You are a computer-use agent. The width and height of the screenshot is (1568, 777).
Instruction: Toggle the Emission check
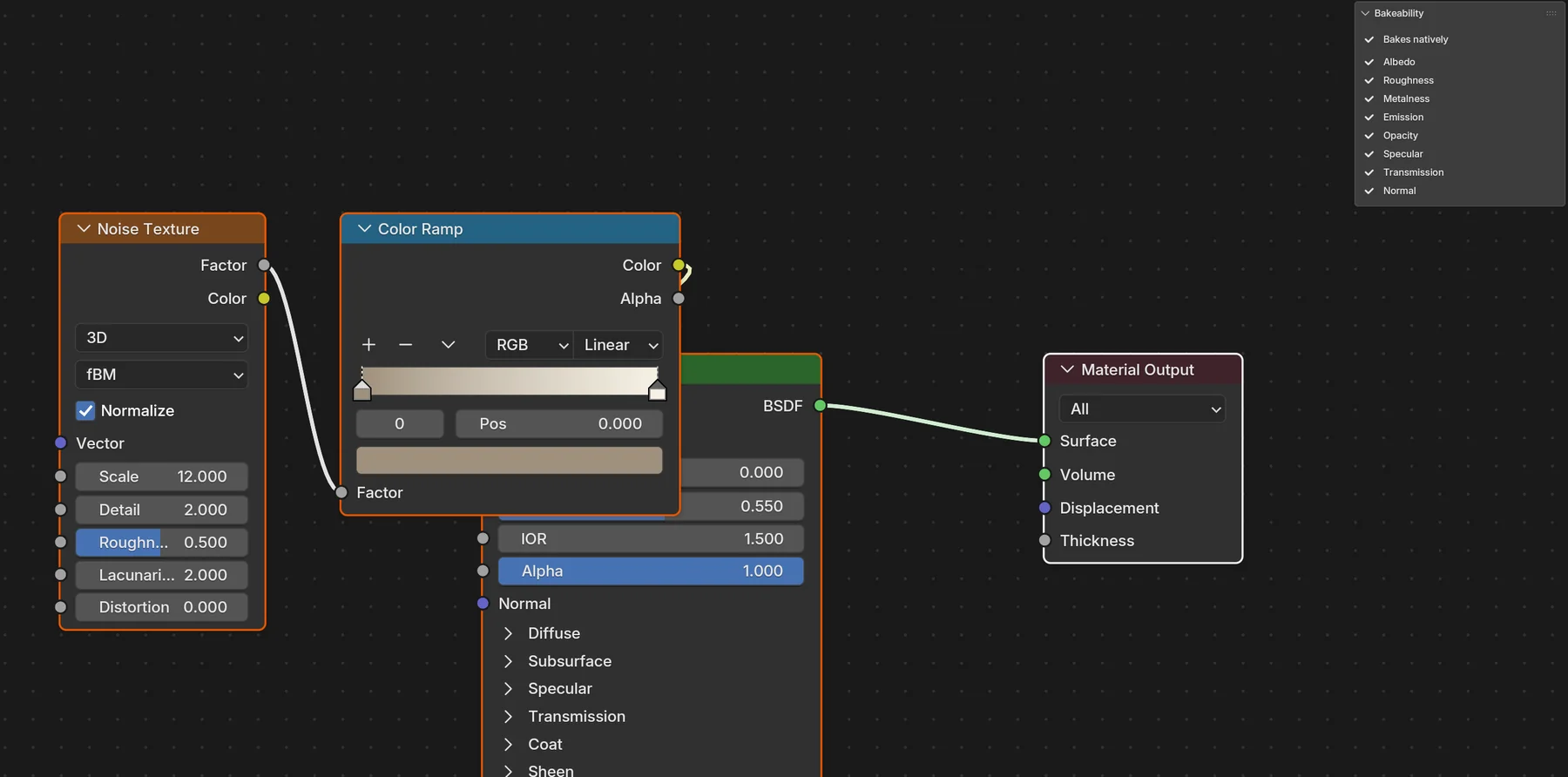(1369, 117)
